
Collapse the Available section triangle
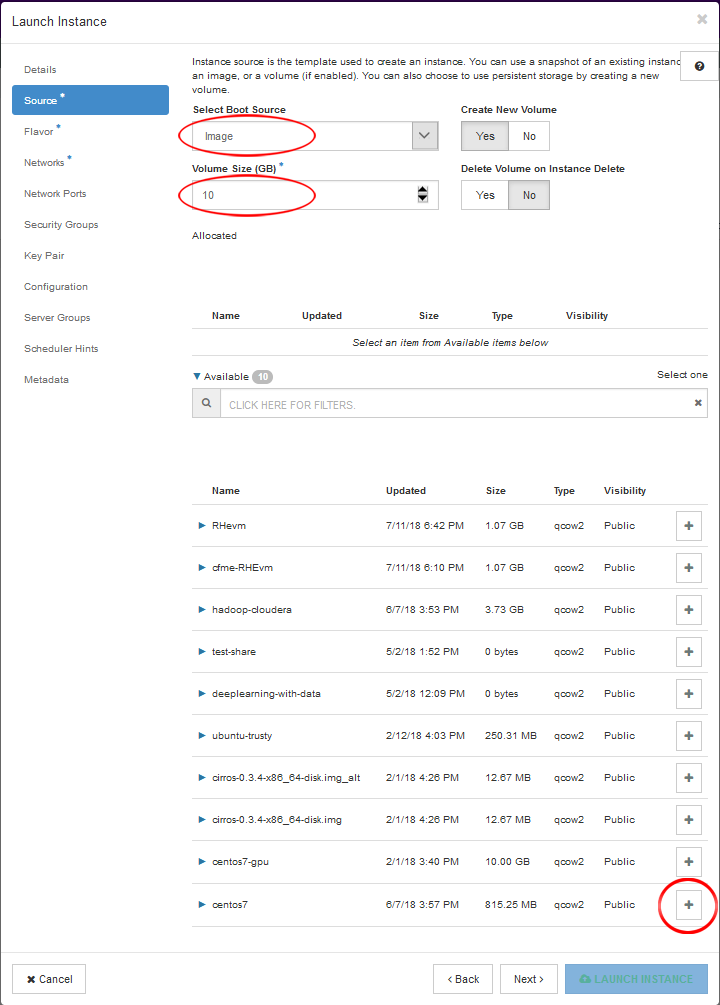(x=197, y=376)
